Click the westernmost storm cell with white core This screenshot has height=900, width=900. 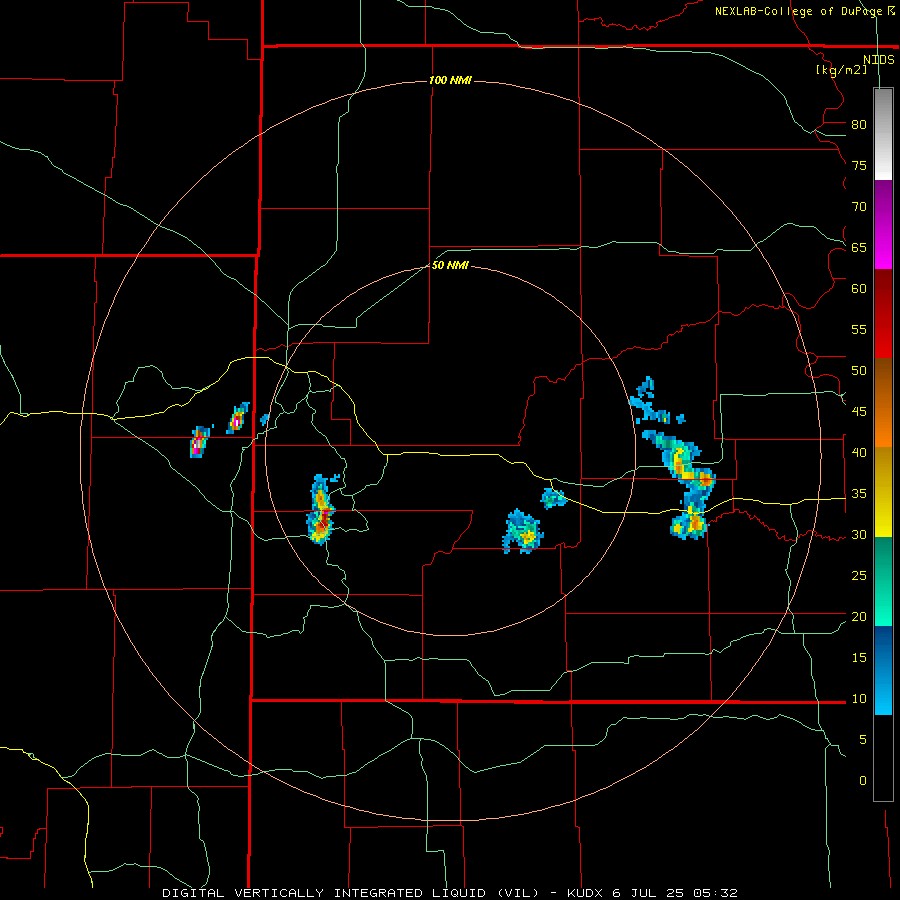coord(198,442)
